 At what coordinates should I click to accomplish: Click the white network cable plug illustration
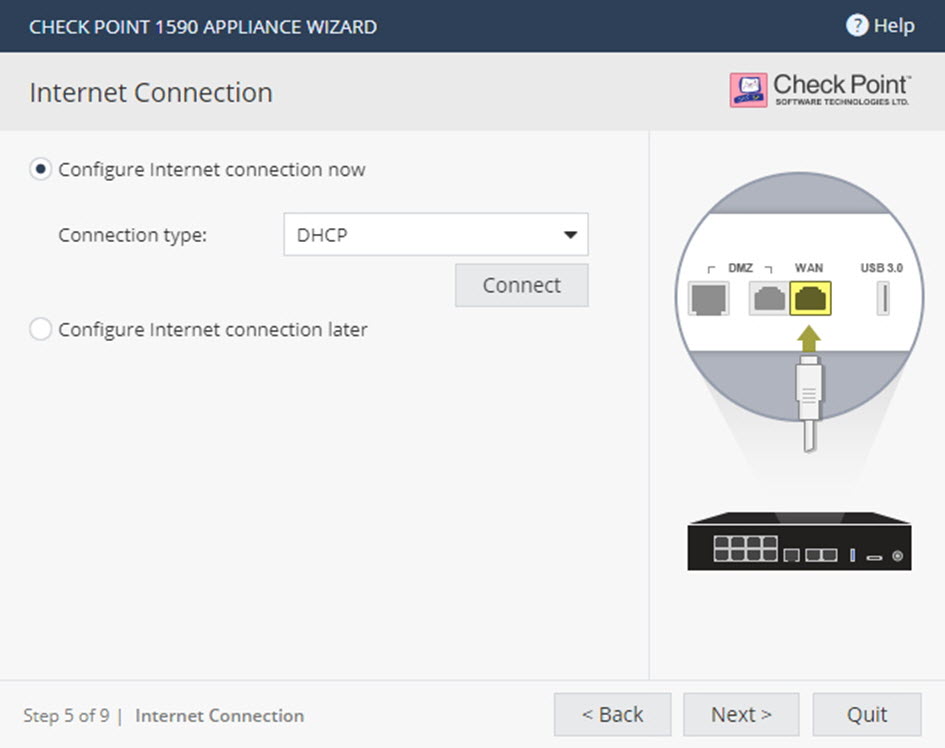(809, 403)
